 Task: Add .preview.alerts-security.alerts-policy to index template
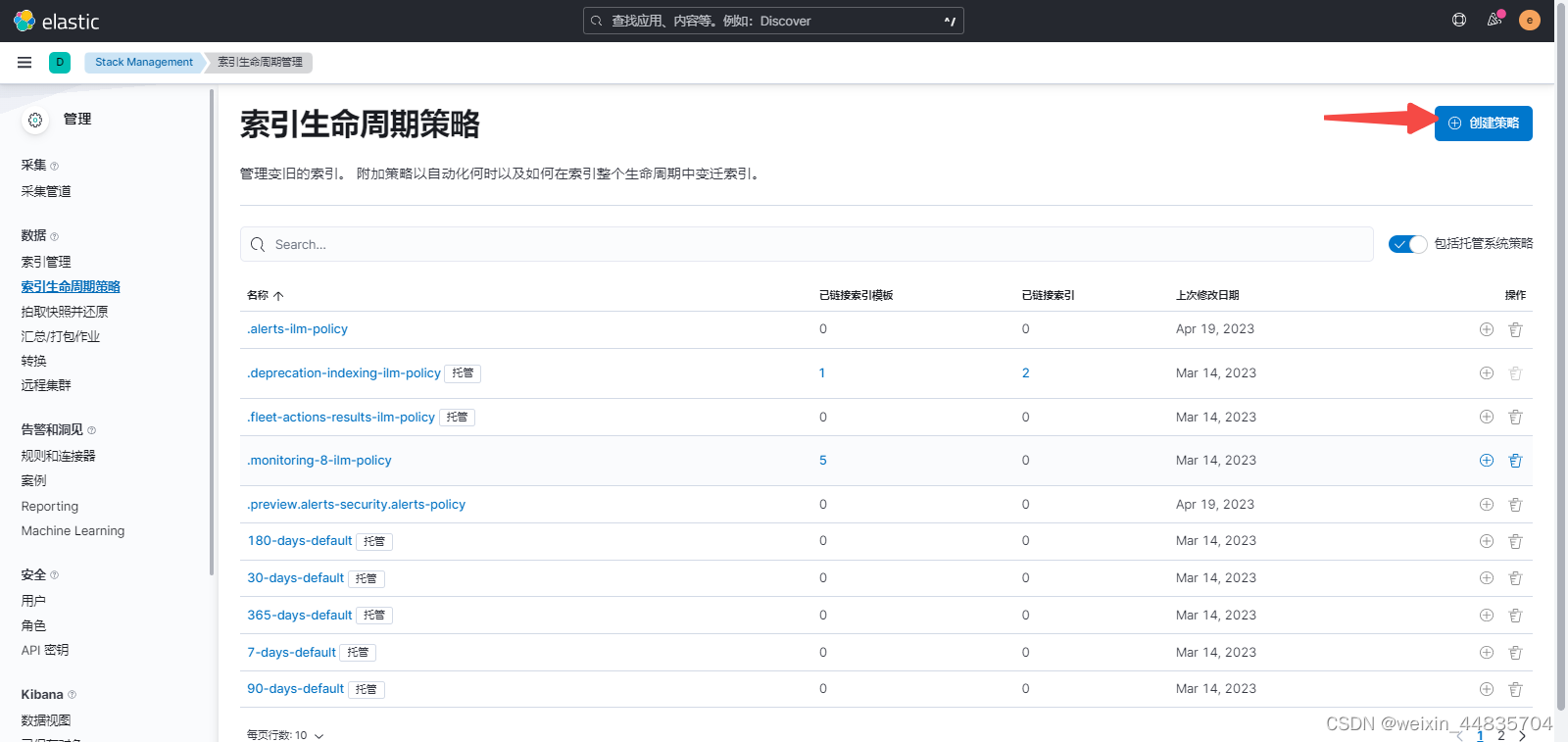[x=1487, y=505]
